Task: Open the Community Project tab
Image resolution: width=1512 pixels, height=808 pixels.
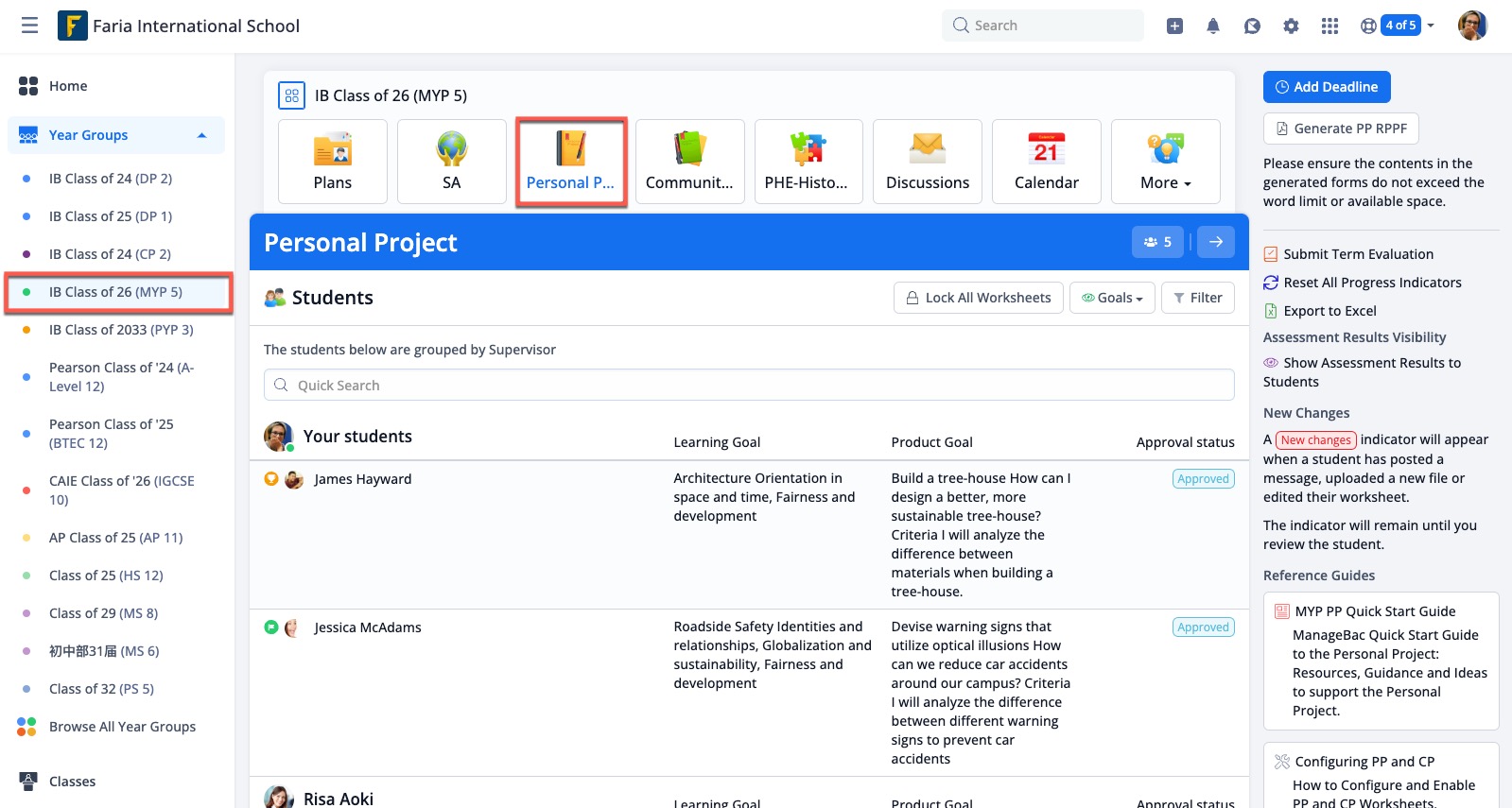Action: 690,162
